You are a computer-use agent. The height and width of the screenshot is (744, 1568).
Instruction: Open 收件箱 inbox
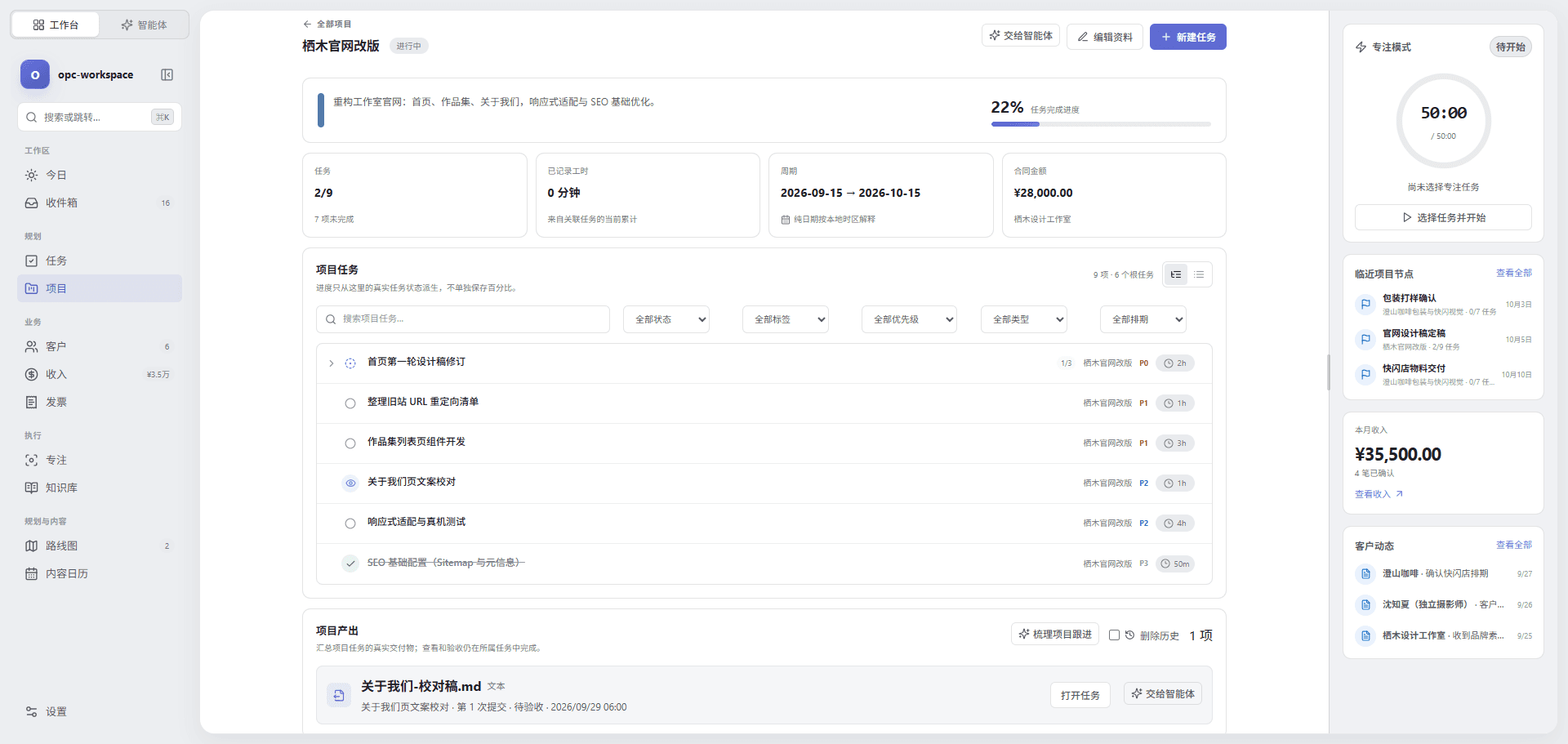(100, 203)
